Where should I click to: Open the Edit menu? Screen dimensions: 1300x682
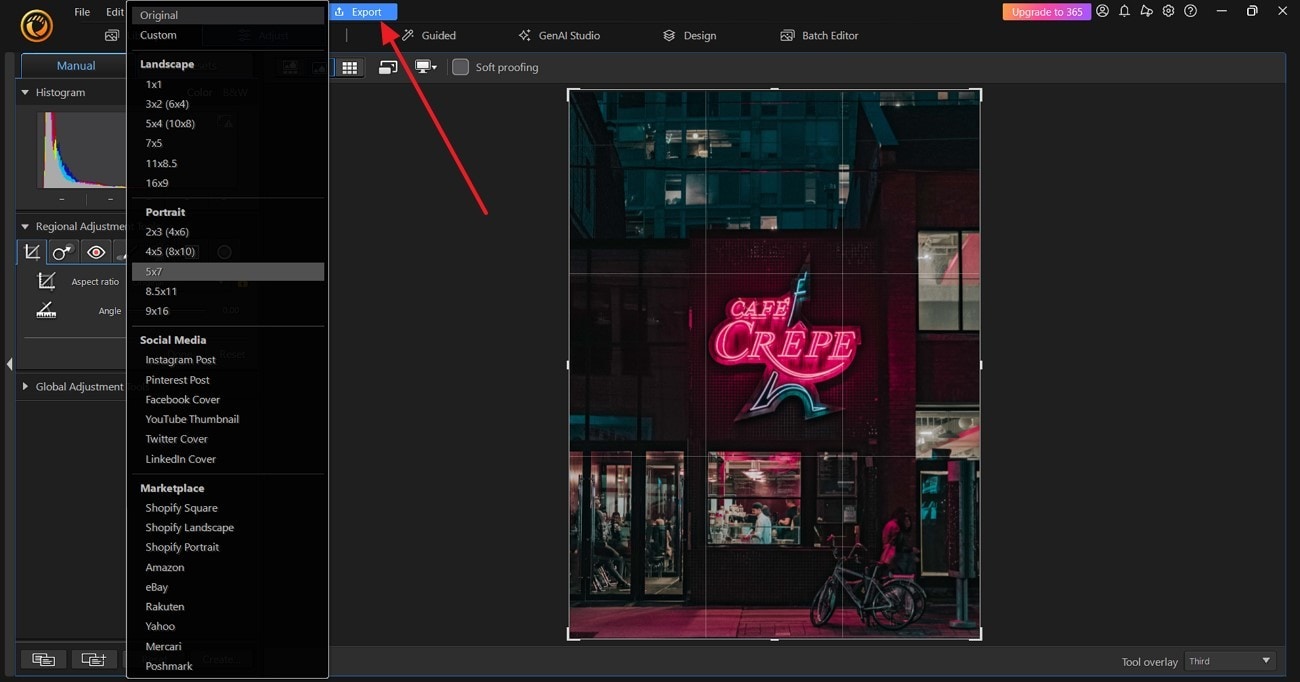(115, 12)
